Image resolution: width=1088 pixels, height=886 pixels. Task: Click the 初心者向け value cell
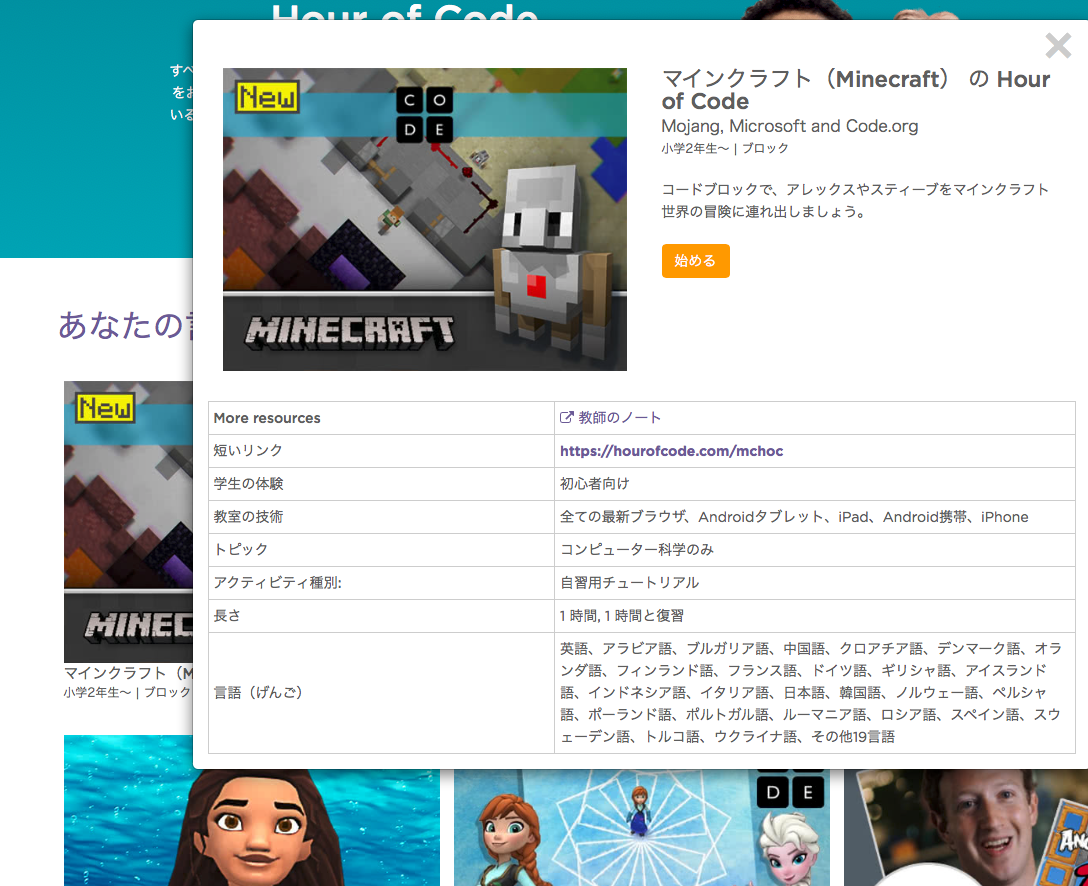click(x=815, y=484)
